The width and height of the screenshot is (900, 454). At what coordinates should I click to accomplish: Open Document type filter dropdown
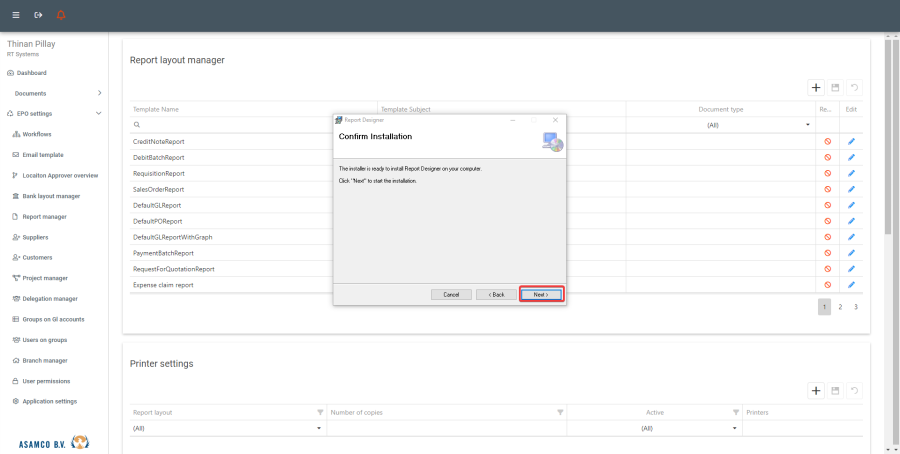[808, 125]
